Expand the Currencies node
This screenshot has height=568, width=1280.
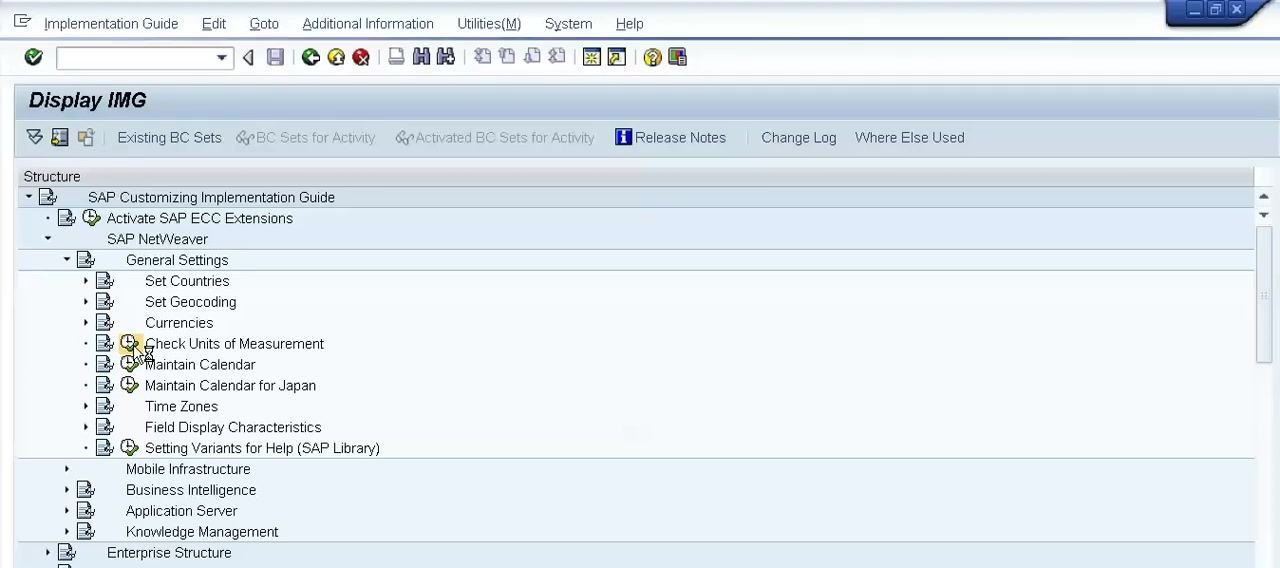tap(86, 323)
